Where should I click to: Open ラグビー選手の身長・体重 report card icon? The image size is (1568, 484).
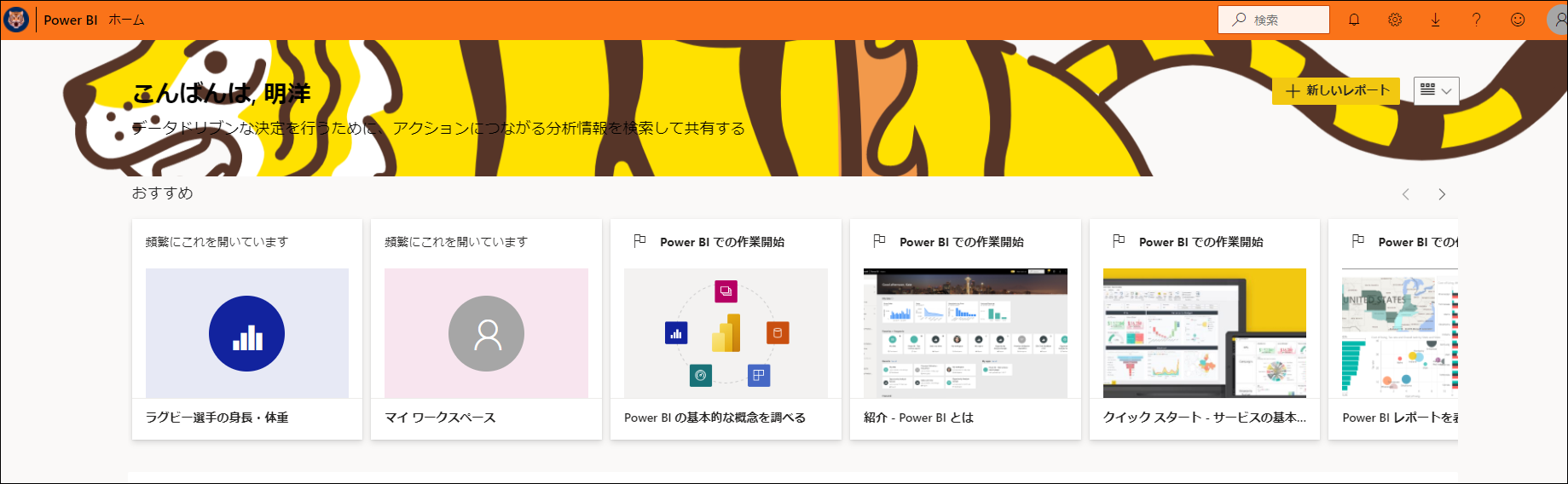[247, 333]
